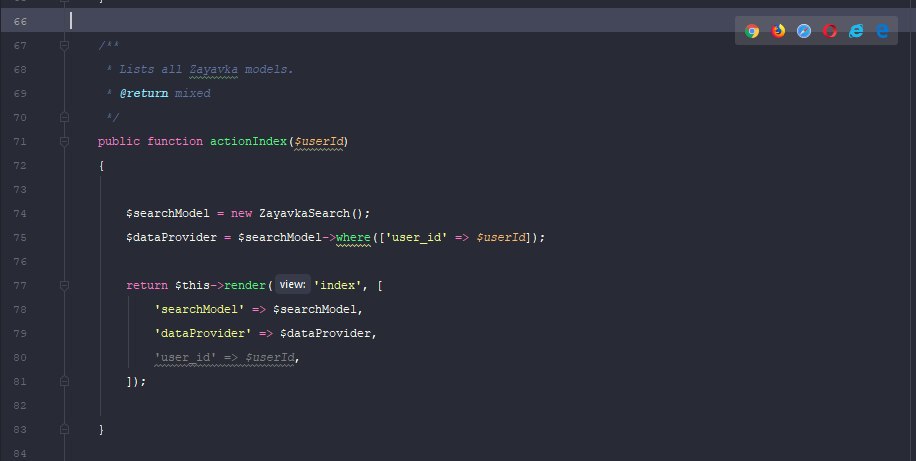Click the underlined 'where' method call

[353, 237]
